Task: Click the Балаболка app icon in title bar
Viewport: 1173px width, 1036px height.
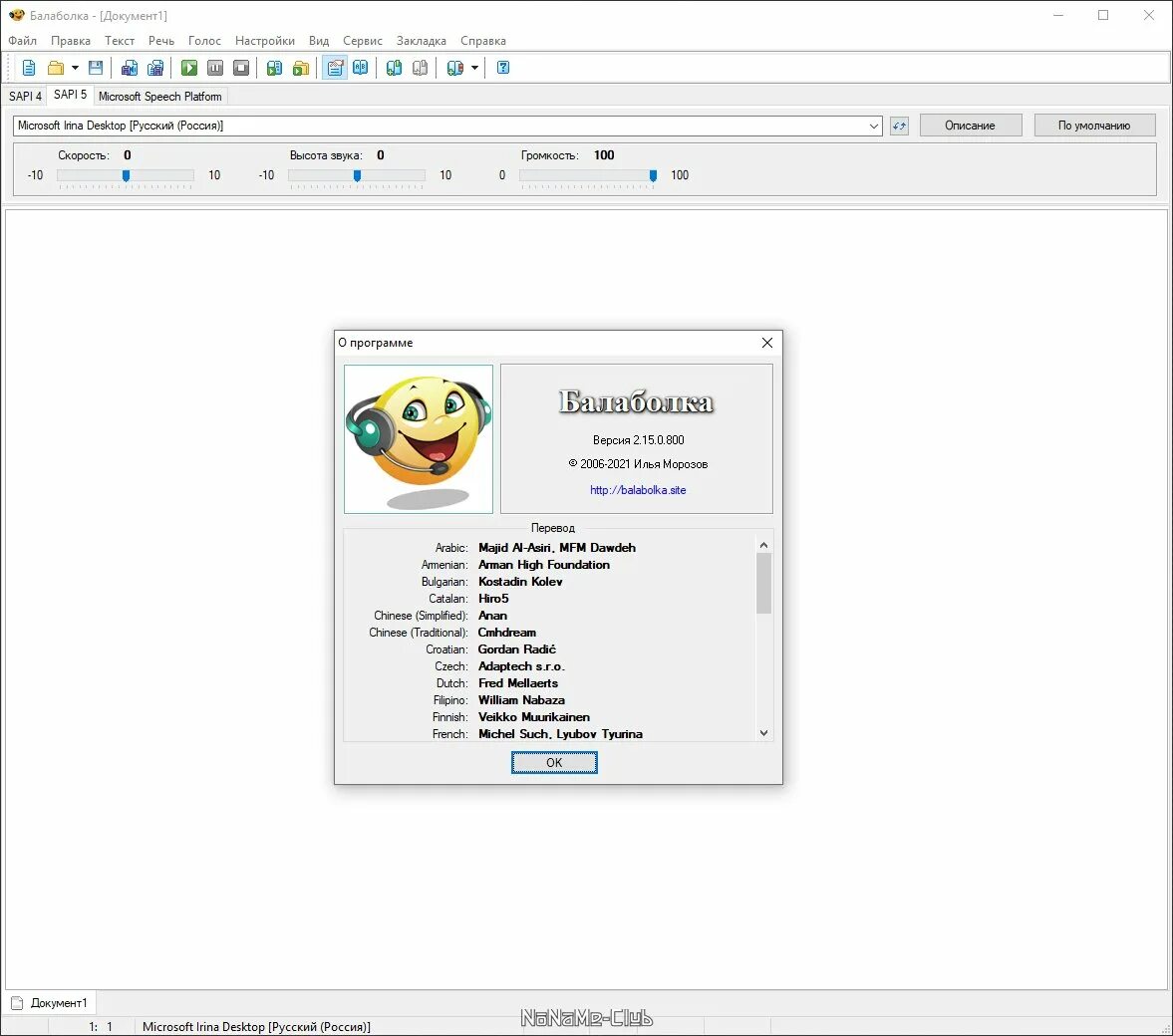Action: [17, 15]
